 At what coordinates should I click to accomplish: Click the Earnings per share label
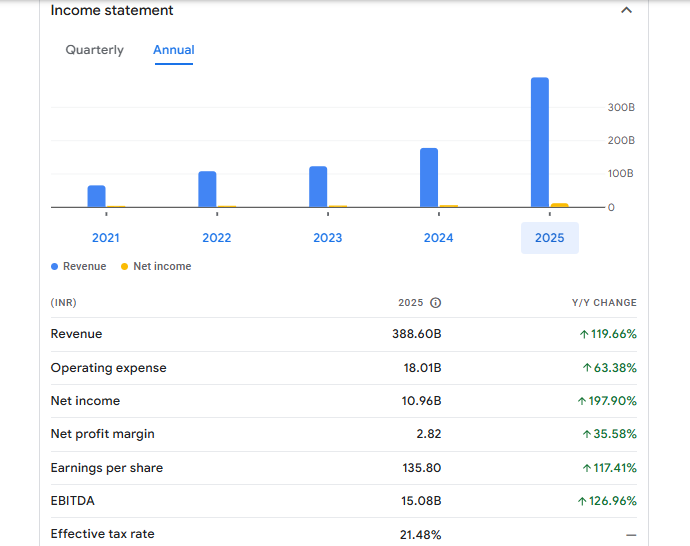(x=106, y=468)
